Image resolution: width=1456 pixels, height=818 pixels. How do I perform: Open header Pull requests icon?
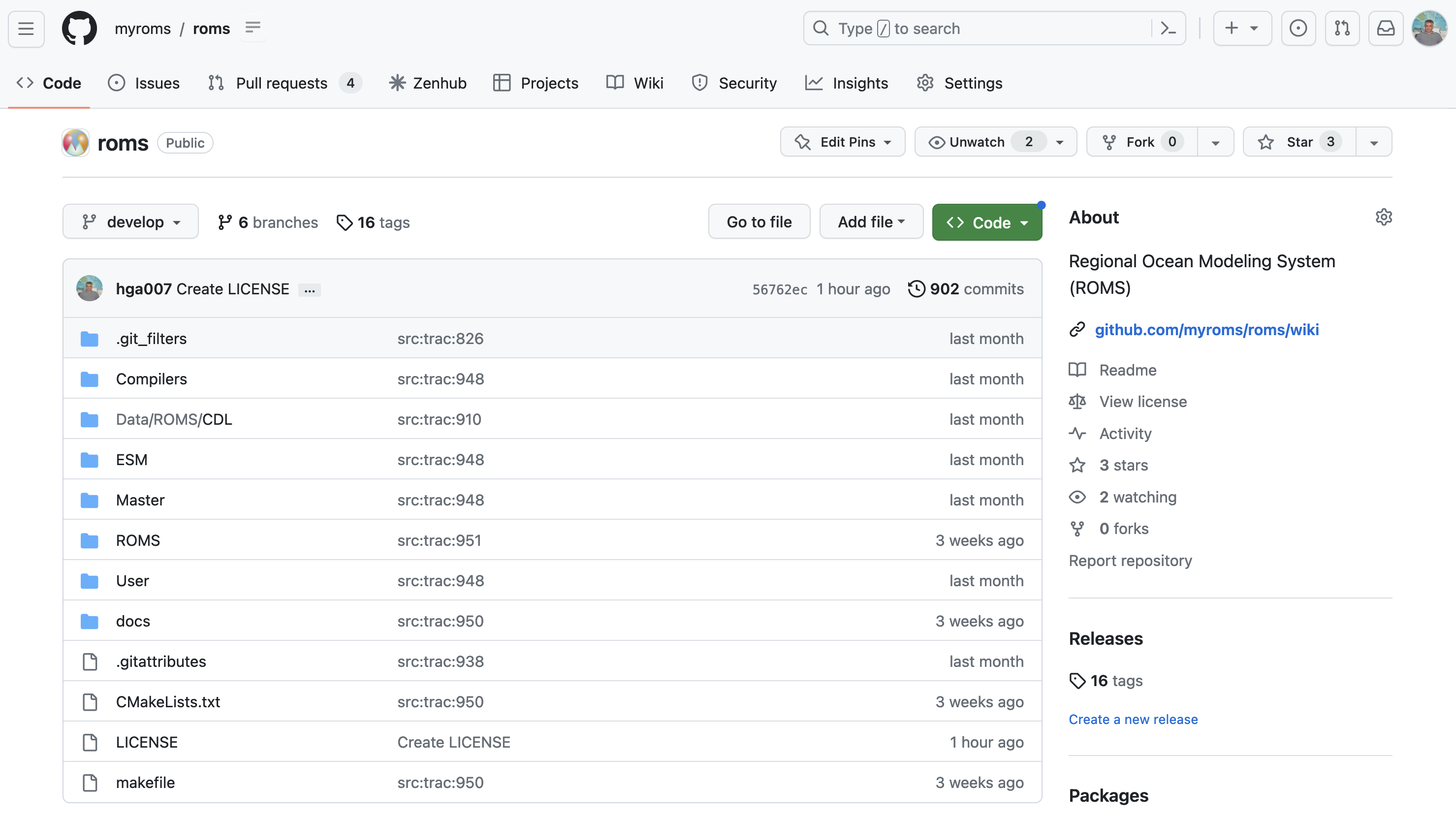click(x=1342, y=28)
